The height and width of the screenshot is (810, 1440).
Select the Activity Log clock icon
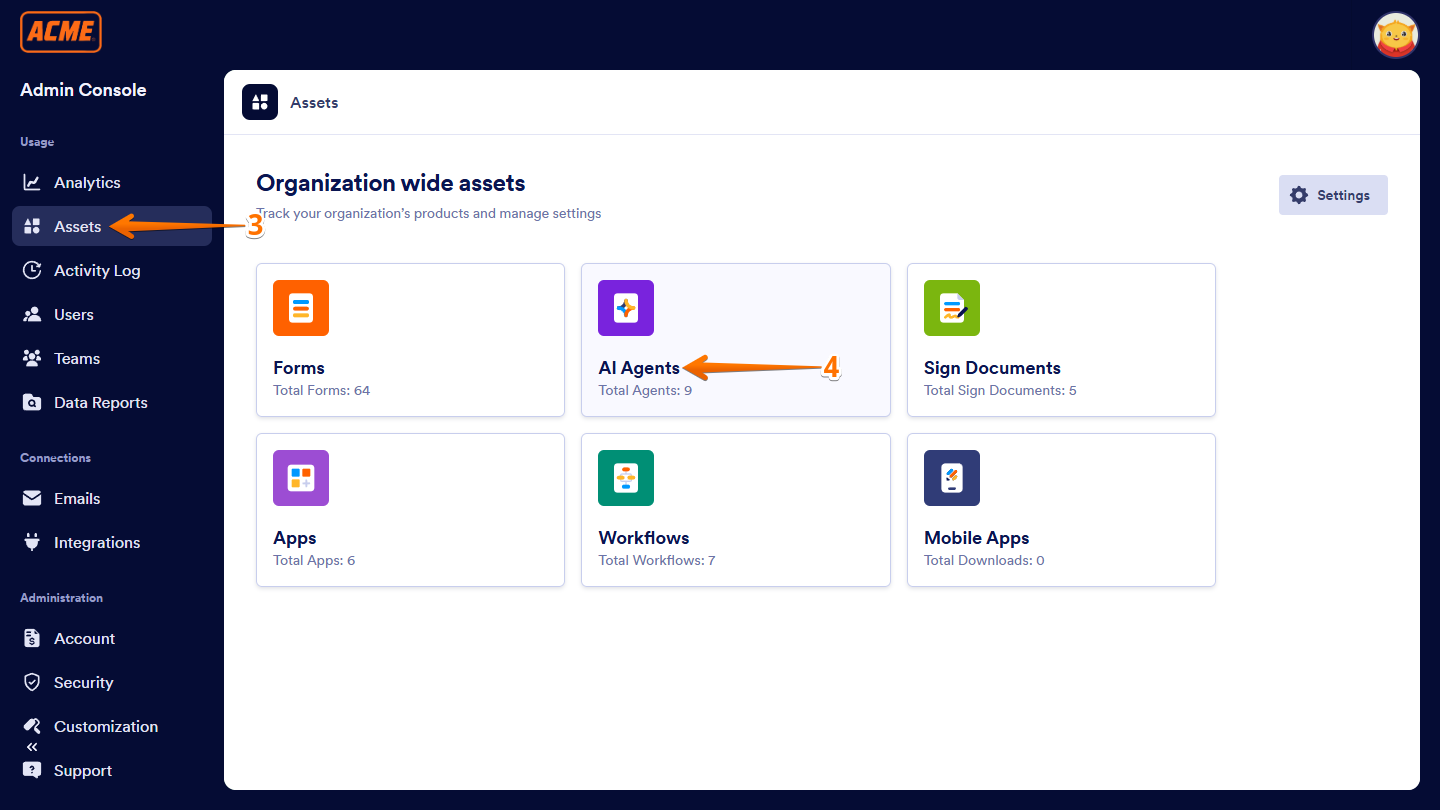point(33,270)
